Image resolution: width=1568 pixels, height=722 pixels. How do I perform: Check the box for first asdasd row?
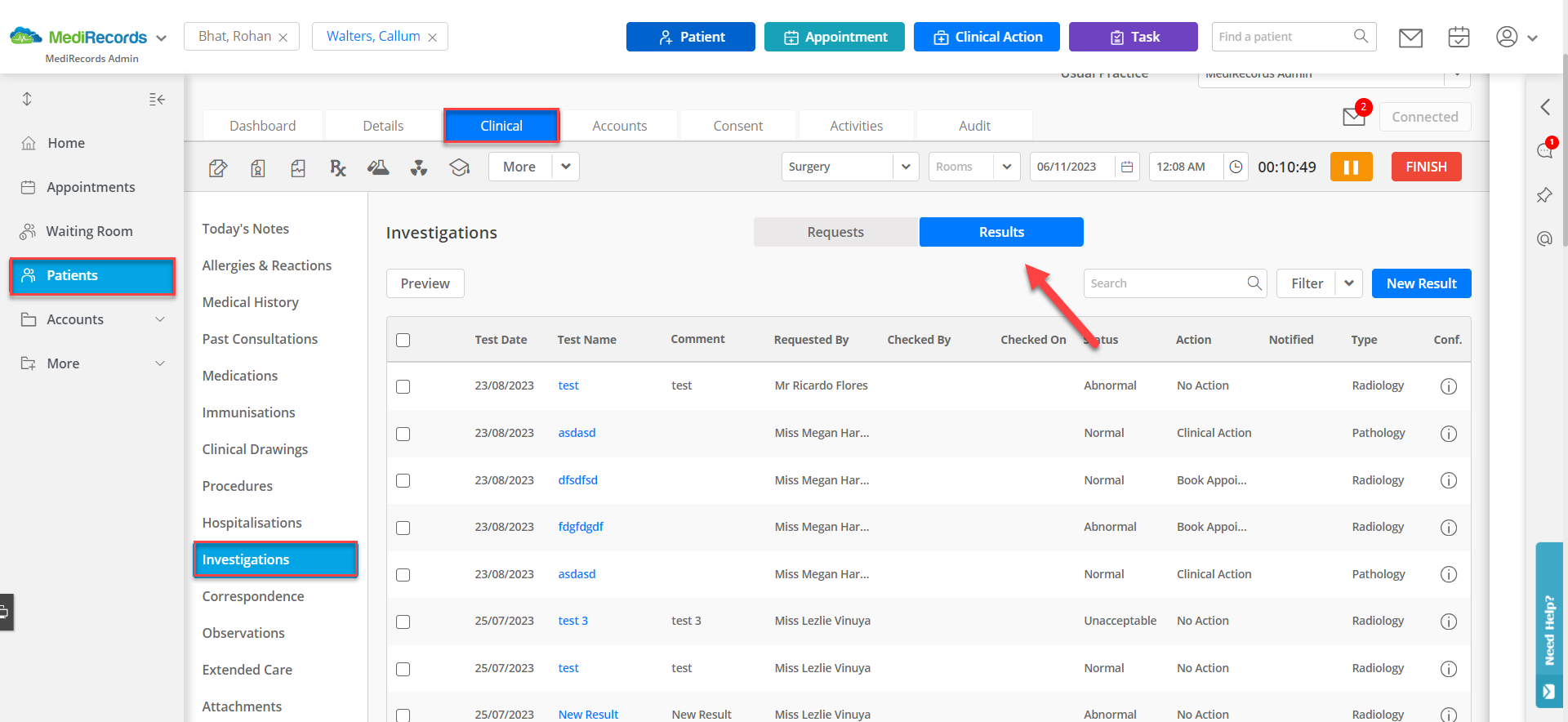[x=403, y=434]
